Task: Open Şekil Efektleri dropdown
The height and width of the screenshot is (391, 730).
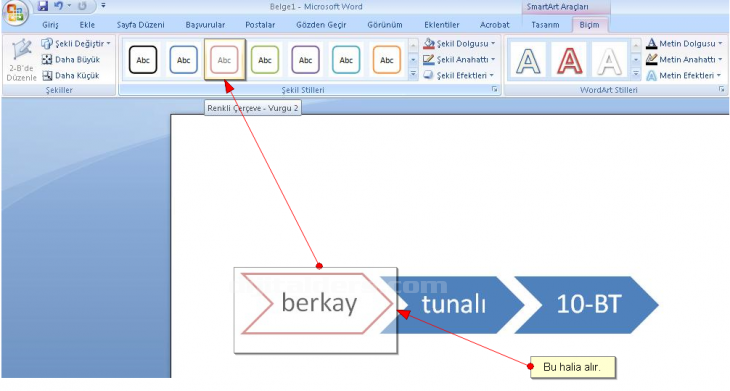Action: [459, 75]
